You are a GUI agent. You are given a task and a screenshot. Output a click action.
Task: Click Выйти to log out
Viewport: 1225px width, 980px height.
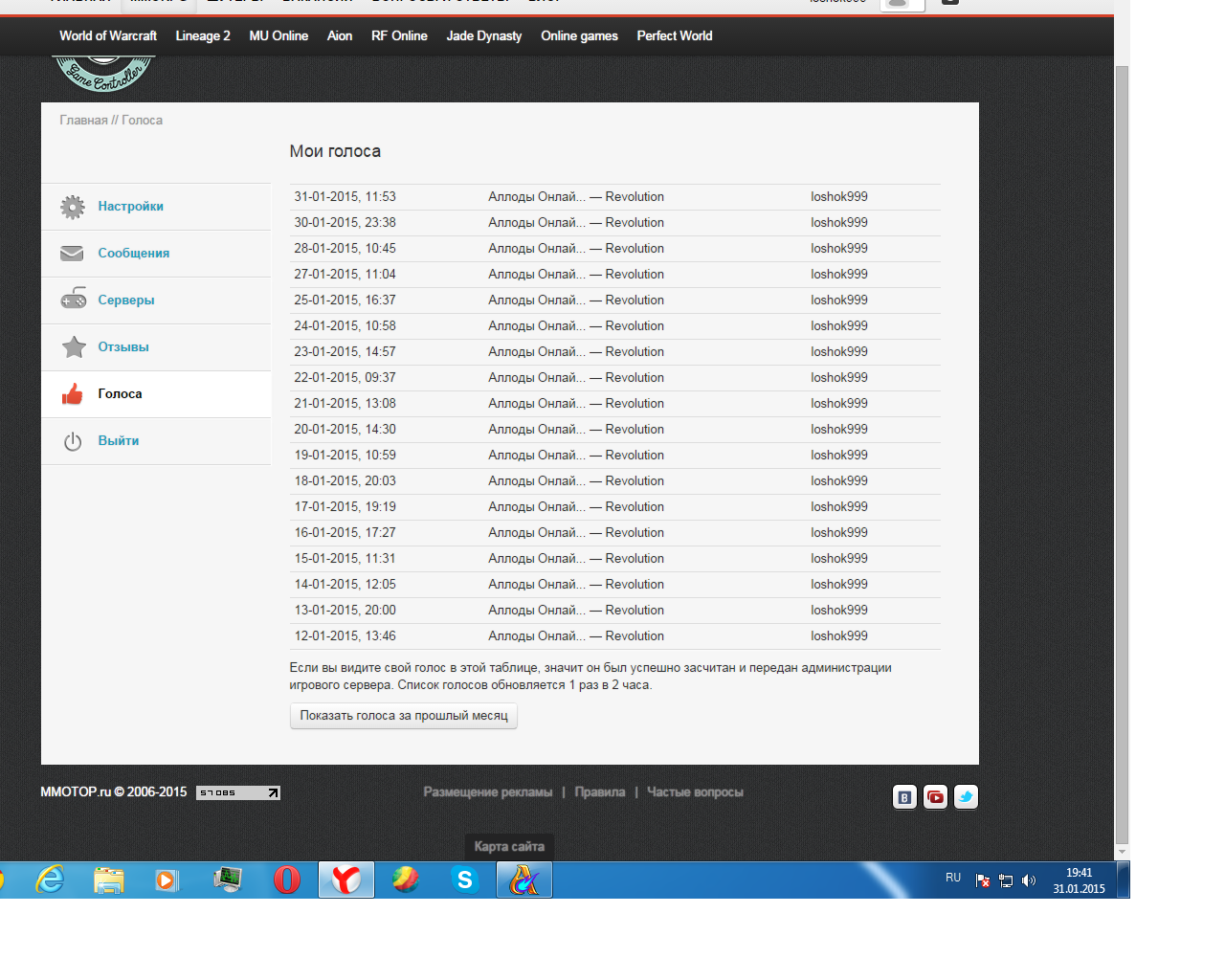coord(119,441)
